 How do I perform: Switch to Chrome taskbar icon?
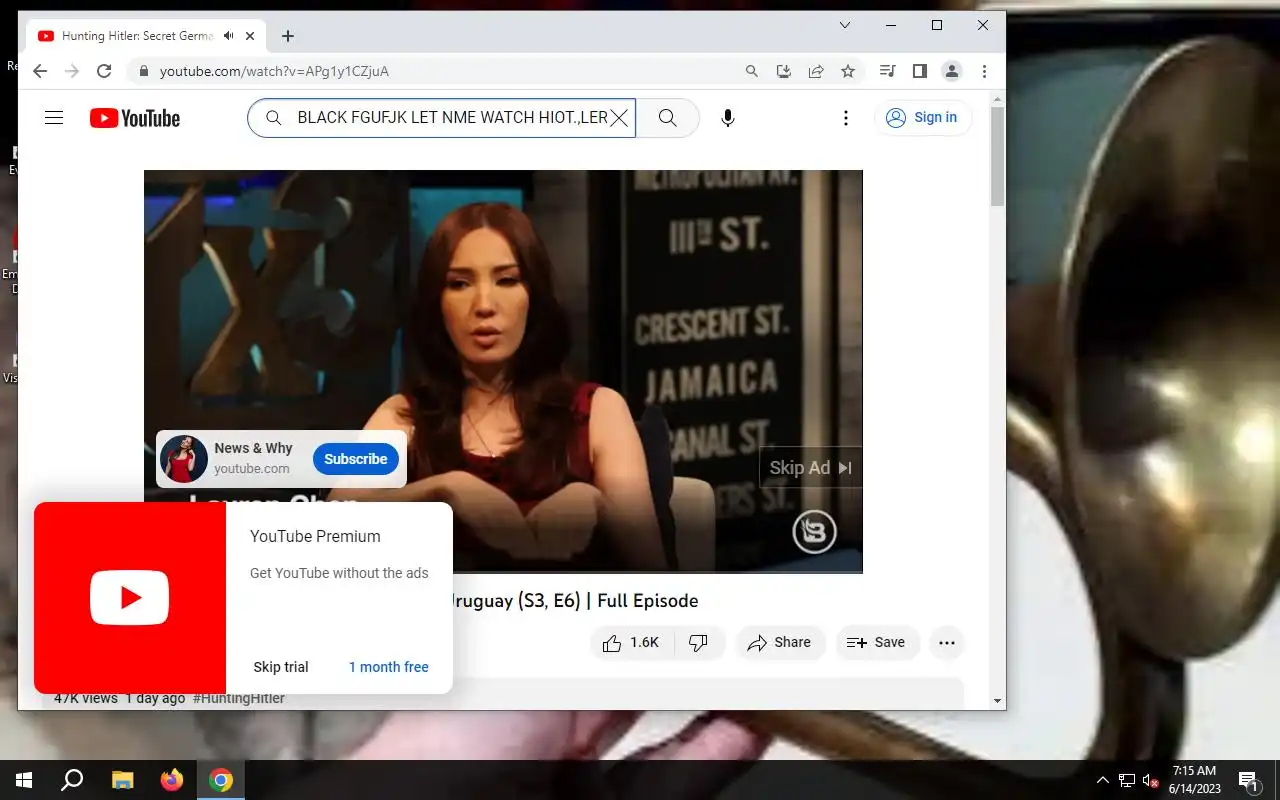[221, 780]
